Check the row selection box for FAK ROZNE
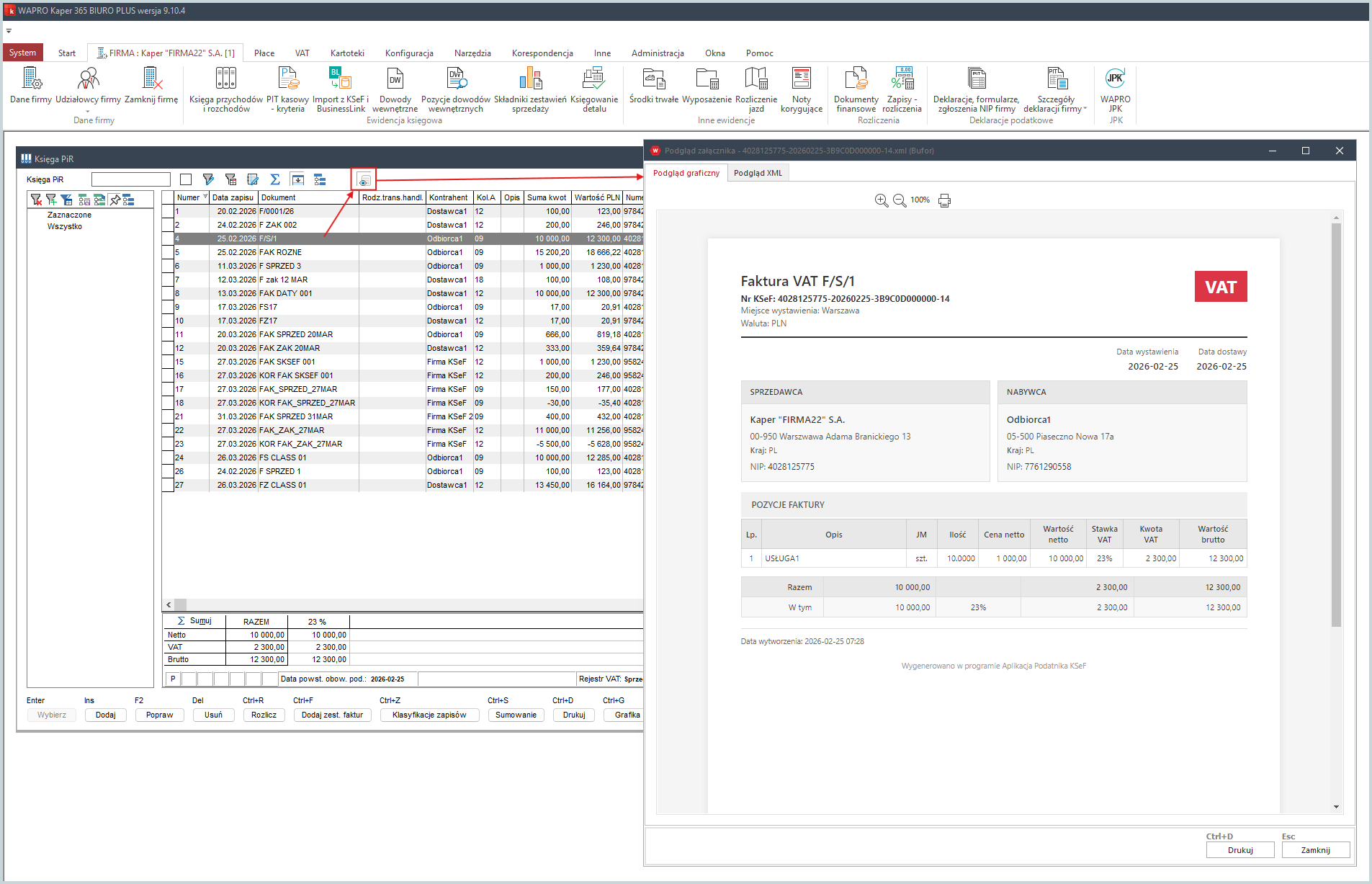This screenshot has height=884, width=1372. click(168, 253)
